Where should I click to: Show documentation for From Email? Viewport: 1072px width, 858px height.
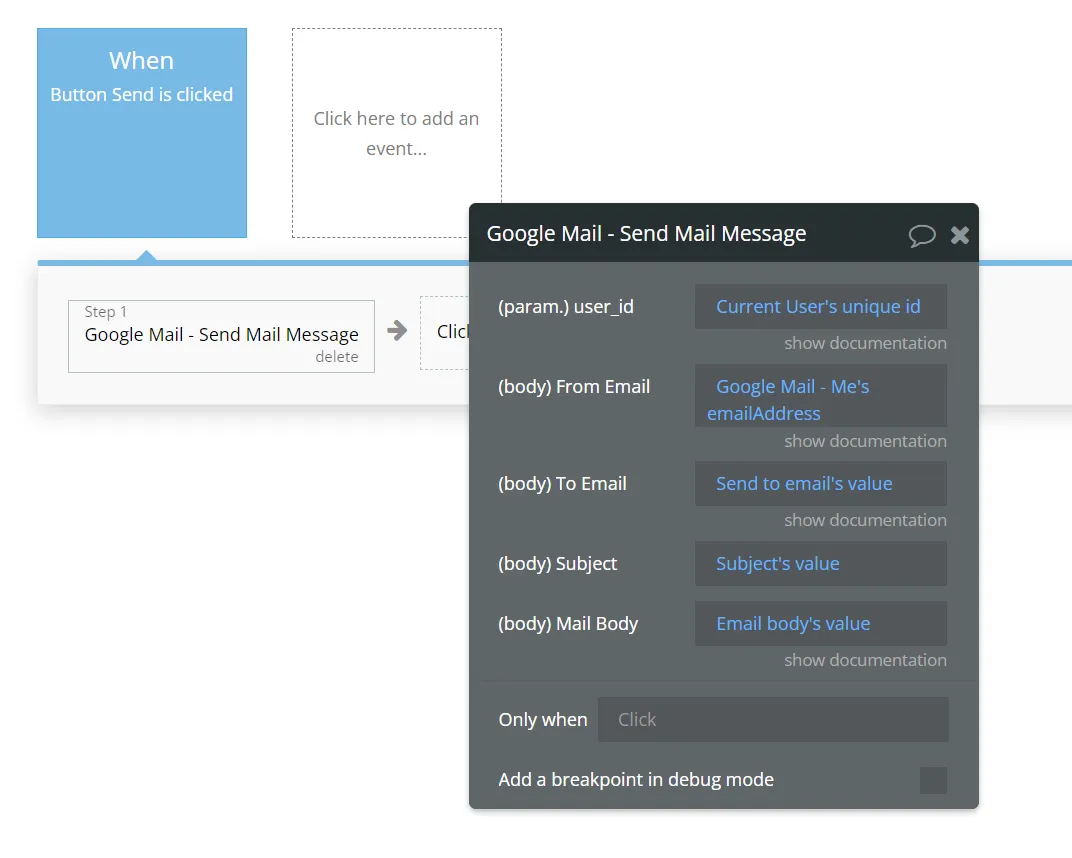point(866,441)
